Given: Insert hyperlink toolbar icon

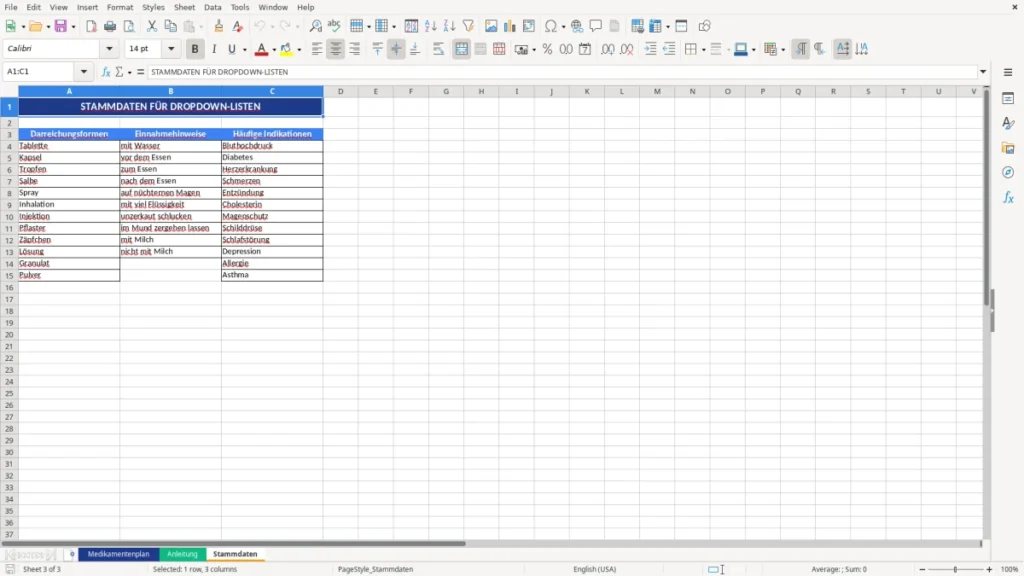Looking at the screenshot, I should pos(577,26).
